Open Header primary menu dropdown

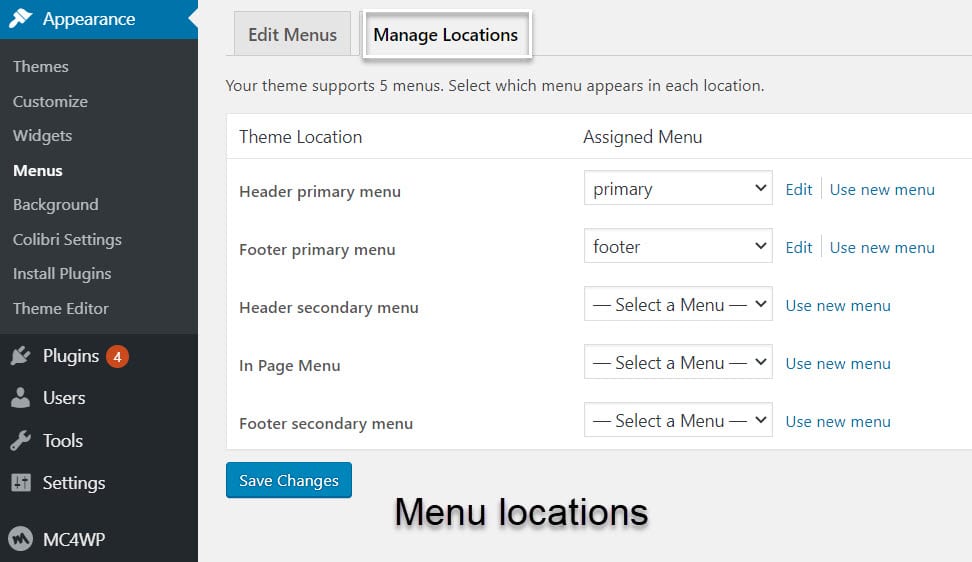coord(678,188)
